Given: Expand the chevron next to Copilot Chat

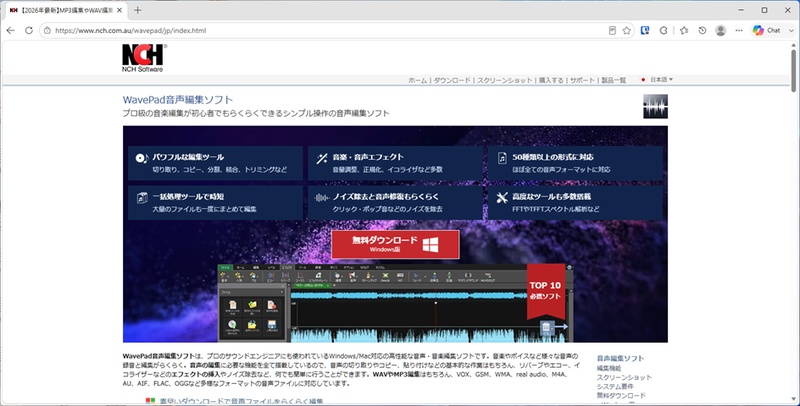Looking at the screenshot, I should (791, 31).
